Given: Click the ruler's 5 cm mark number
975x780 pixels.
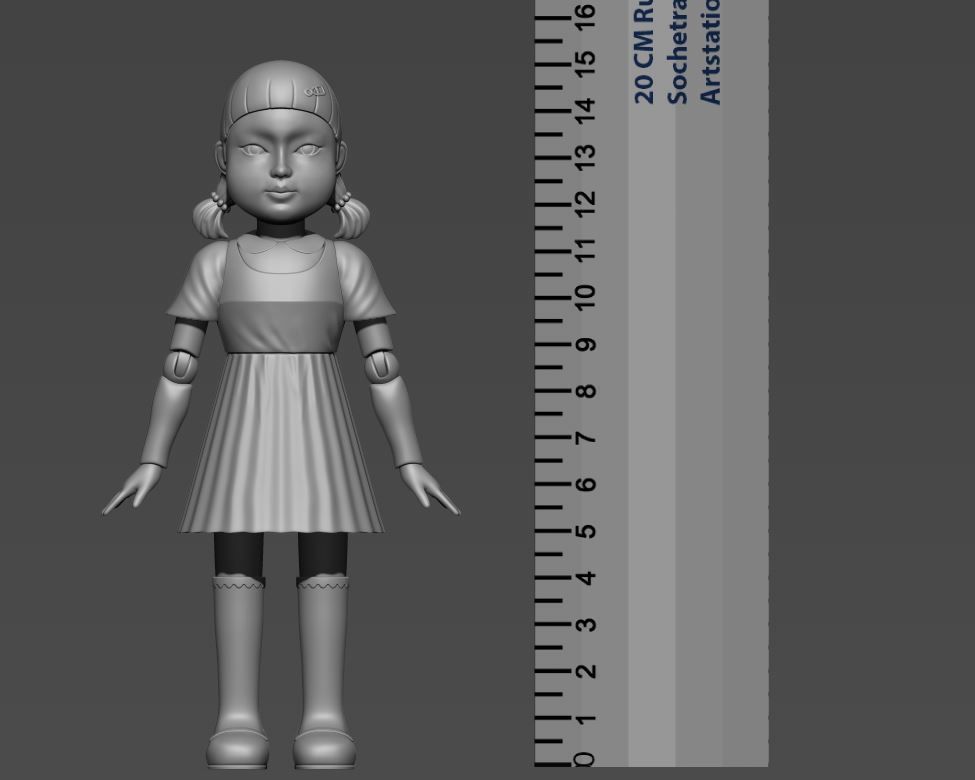Looking at the screenshot, I should coord(585,531).
